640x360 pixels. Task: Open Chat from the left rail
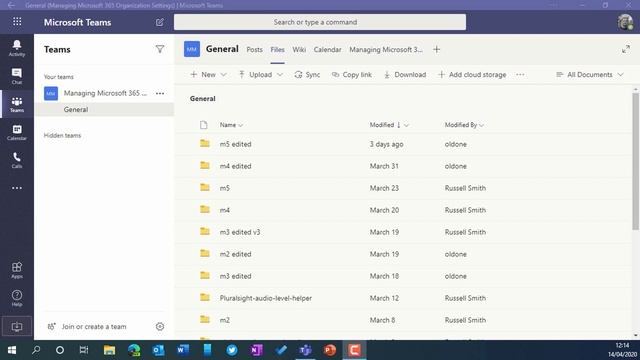coord(17,76)
